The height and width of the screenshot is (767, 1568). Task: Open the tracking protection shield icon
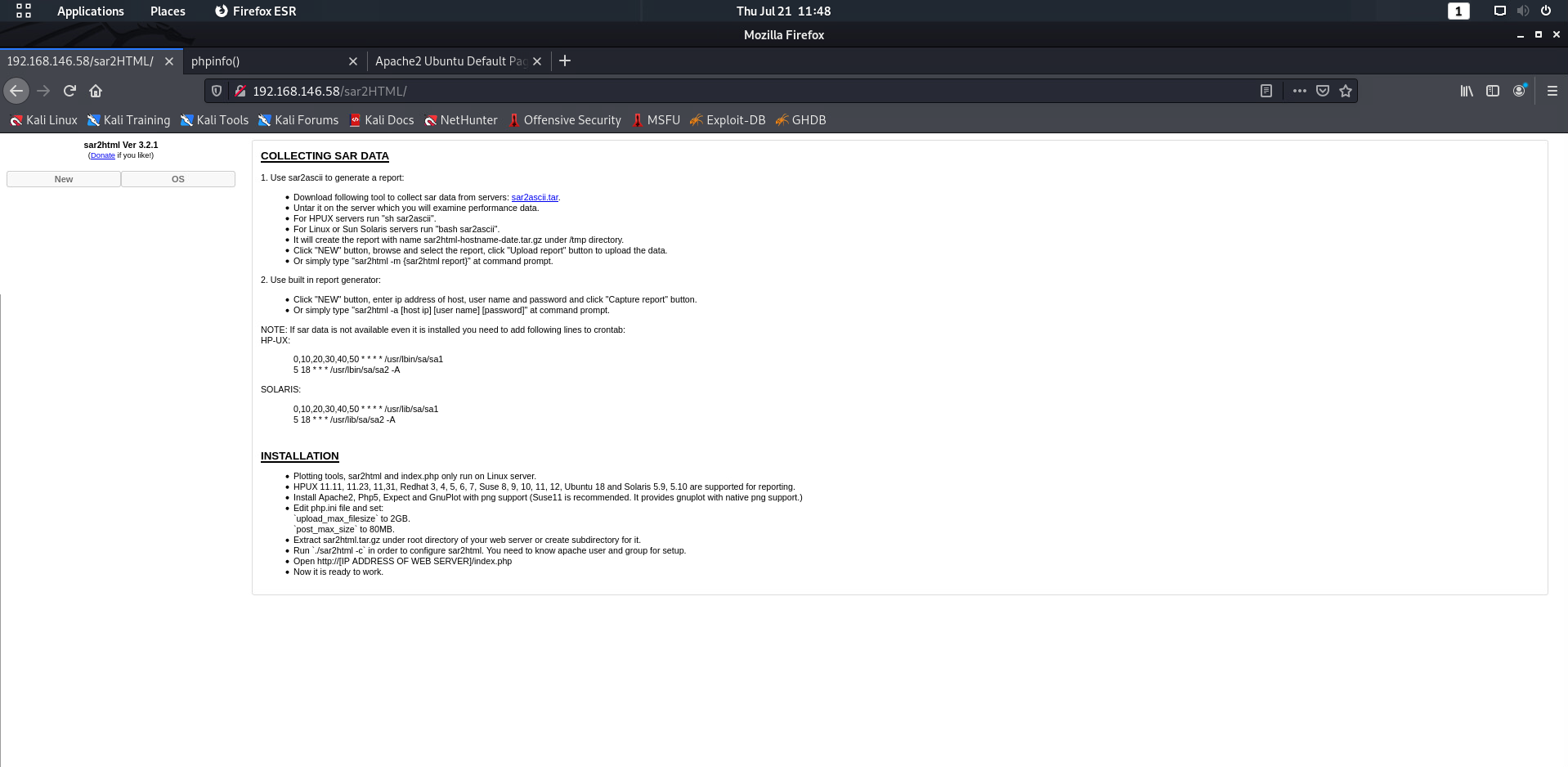[x=217, y=91]
